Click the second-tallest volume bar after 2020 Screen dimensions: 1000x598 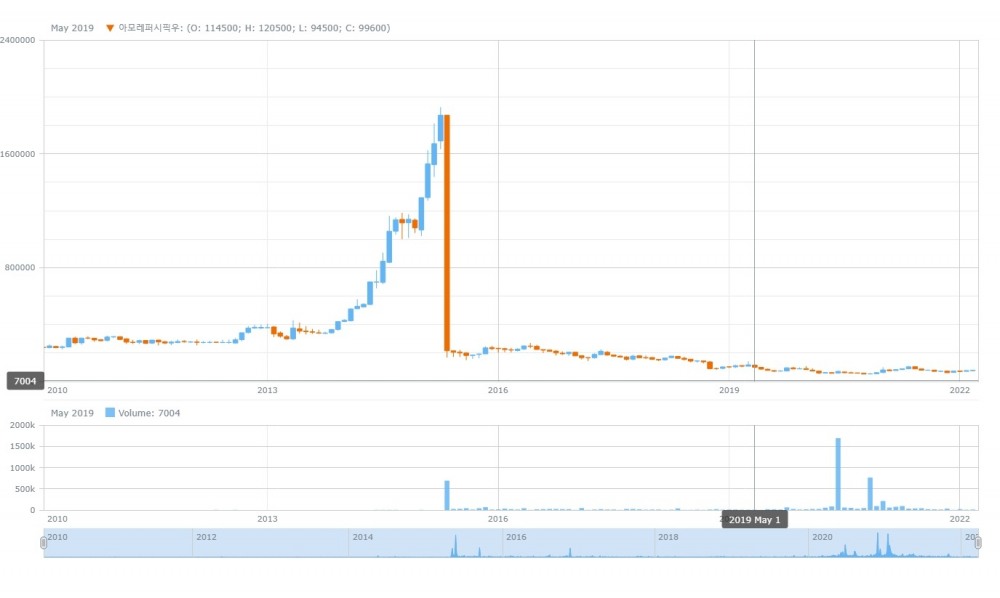tap(870, 493)
